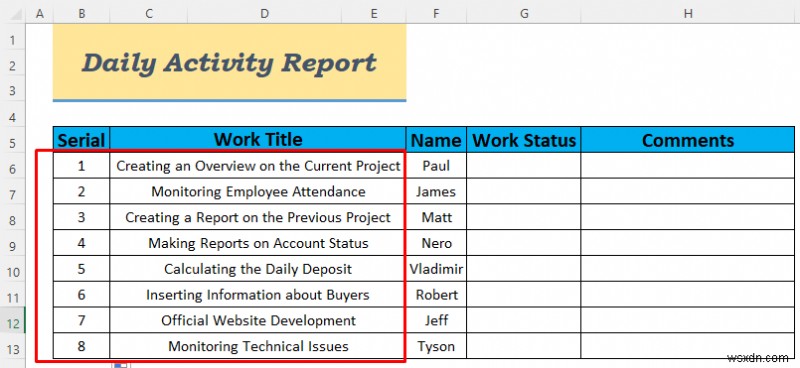This screenshot has width=800, height=368.
Task: Click the name Paul
Action: 436,165
